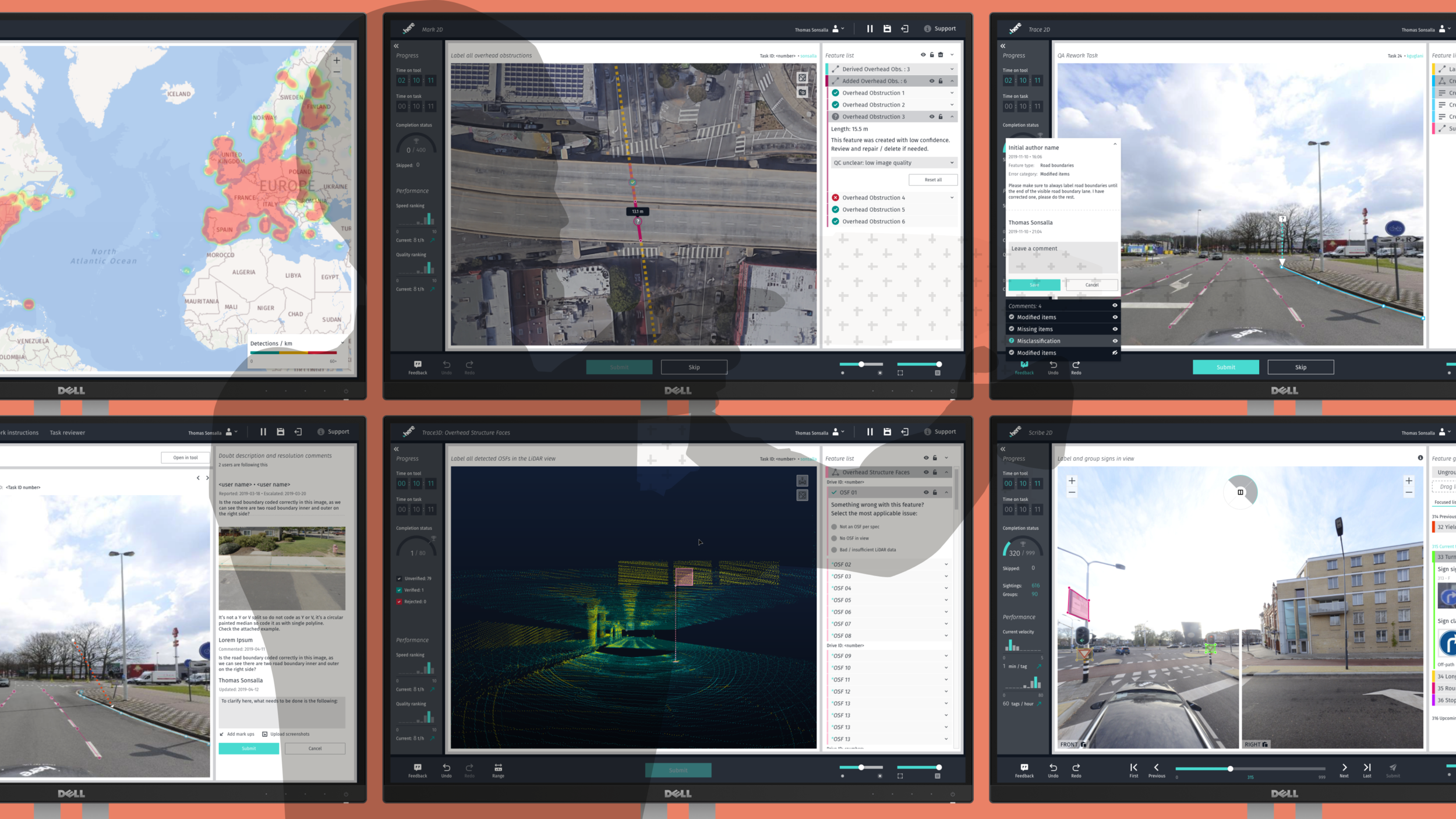Viewport: 1456px width, 819px height.
Task: Expand the OSF 02 row in Trace3D
Action: [x=946, y=564]
